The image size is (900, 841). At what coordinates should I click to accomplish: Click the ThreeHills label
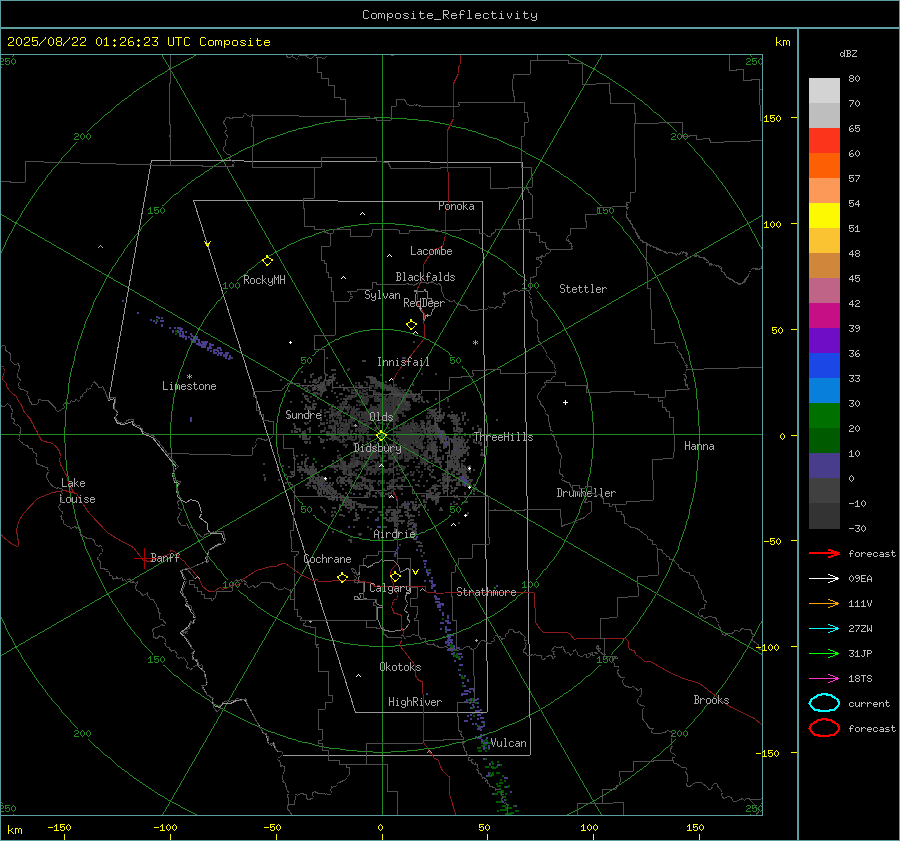pos(503,437)
